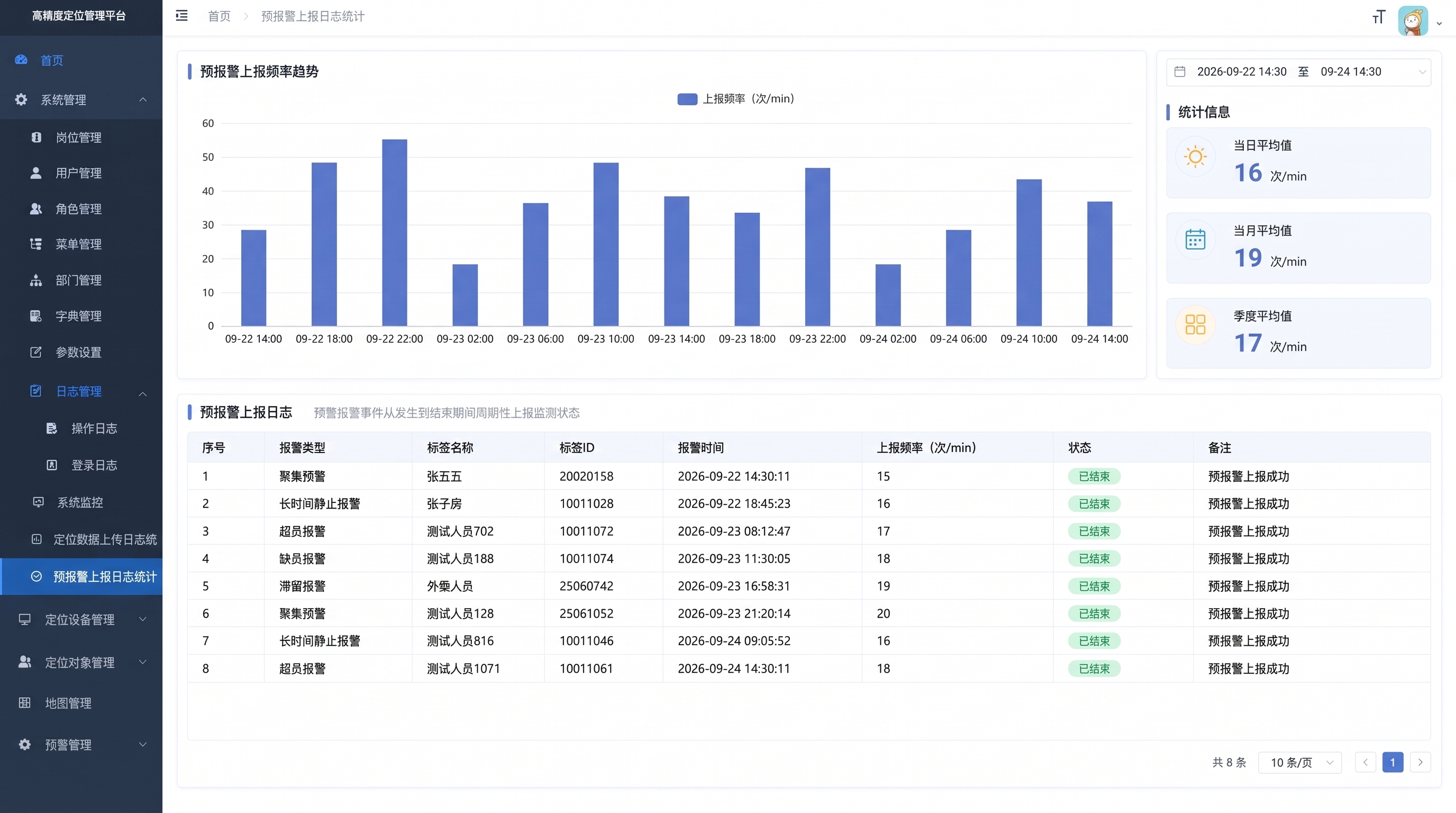Collapse the 系统管理 menu chevron
1456x813 pixels.
pyautogui.click(x=143, y=100)
